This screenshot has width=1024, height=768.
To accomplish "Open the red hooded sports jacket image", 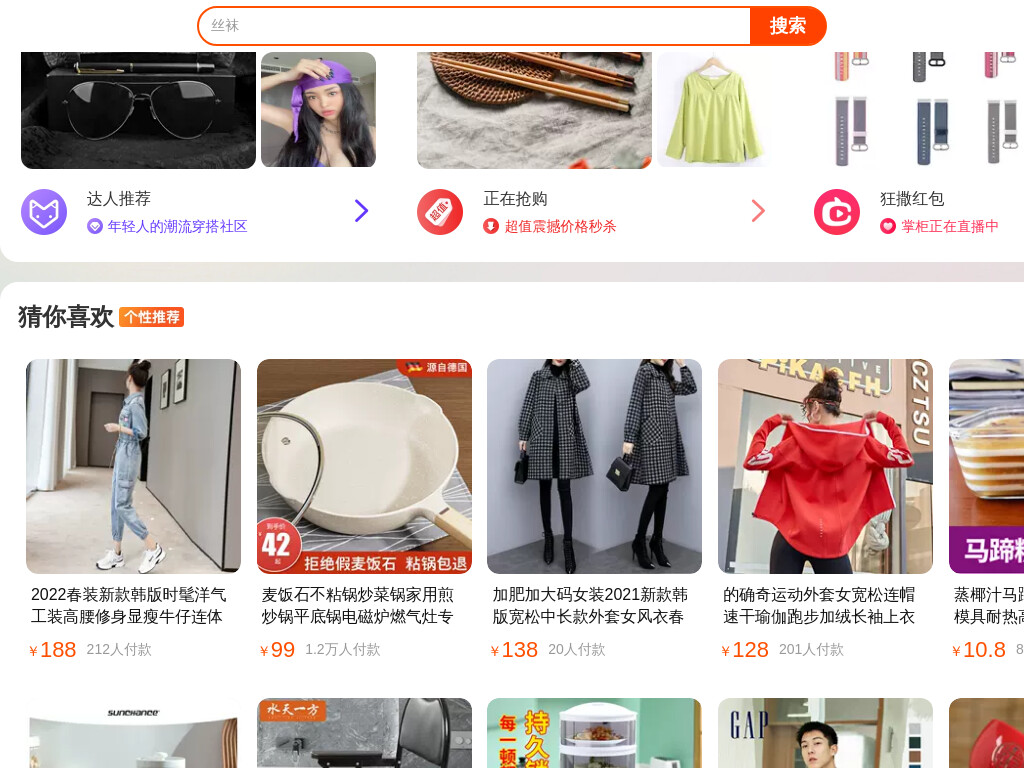I will coord(825,466).
